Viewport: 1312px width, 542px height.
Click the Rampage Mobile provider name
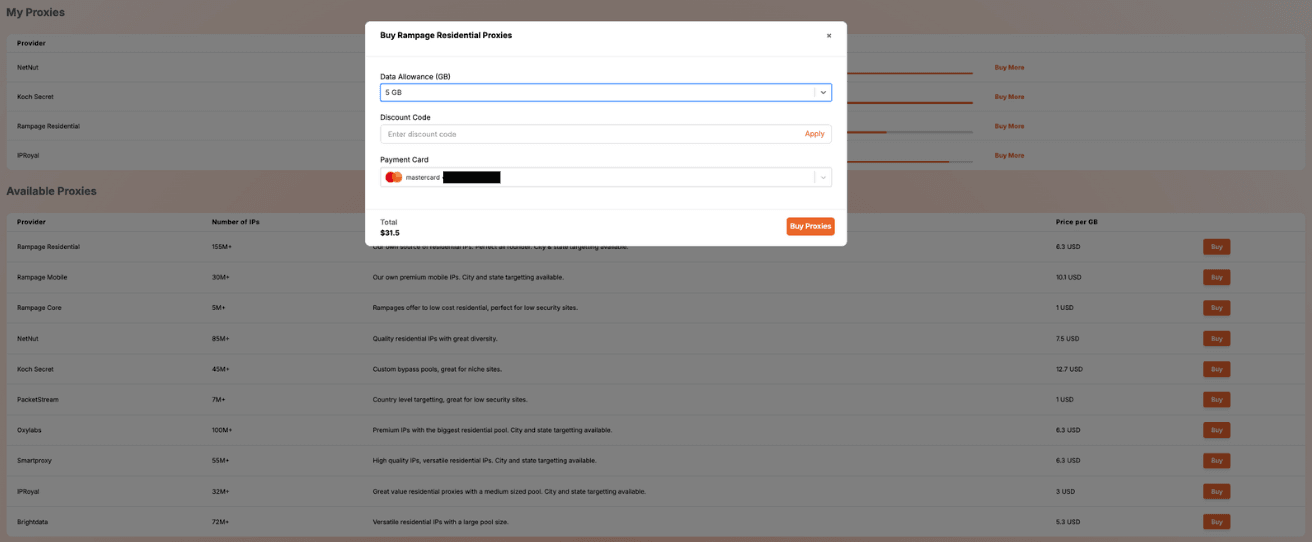[x=42, y=277]
